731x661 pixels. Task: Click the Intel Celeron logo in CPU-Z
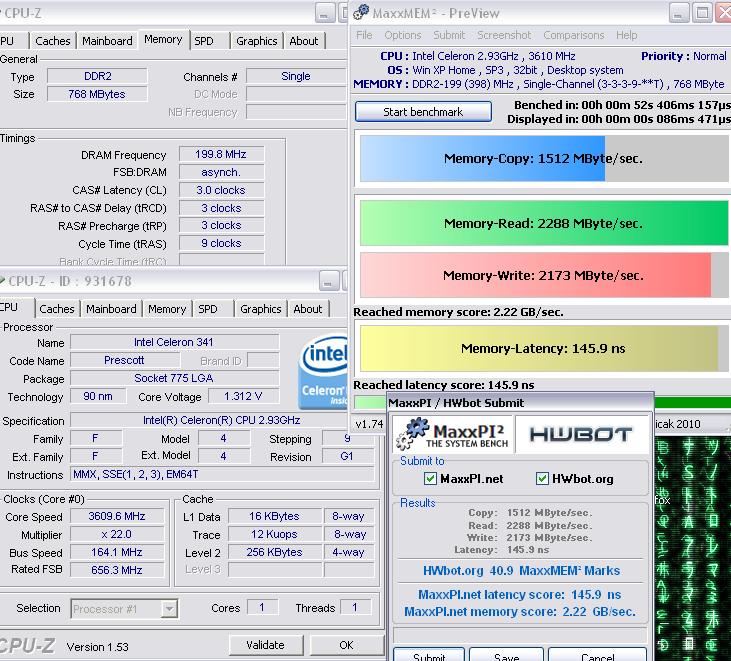click(323, 372)
